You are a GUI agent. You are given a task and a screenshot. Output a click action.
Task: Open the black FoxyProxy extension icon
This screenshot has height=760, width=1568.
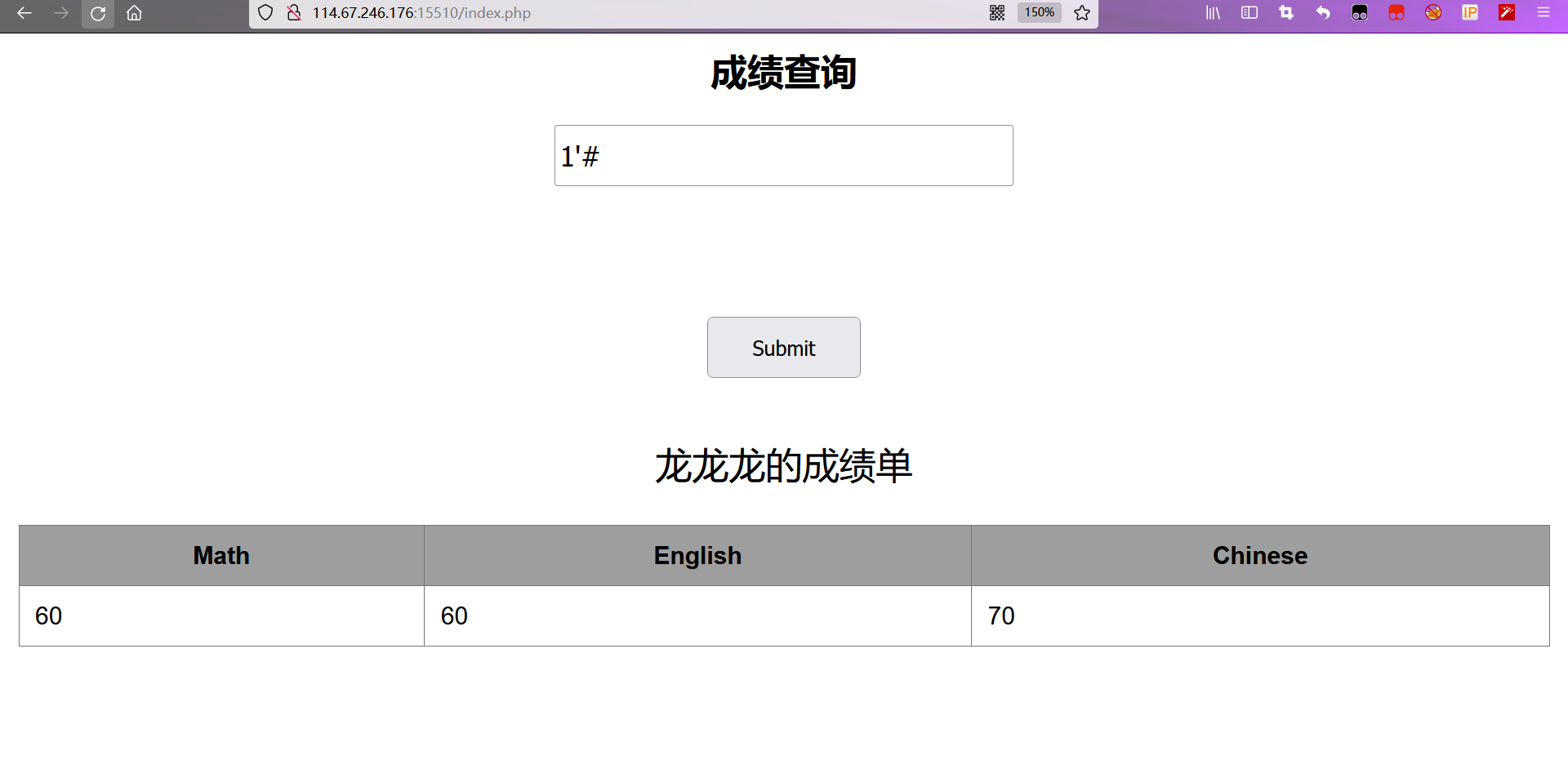click(x=1360, y=13)
